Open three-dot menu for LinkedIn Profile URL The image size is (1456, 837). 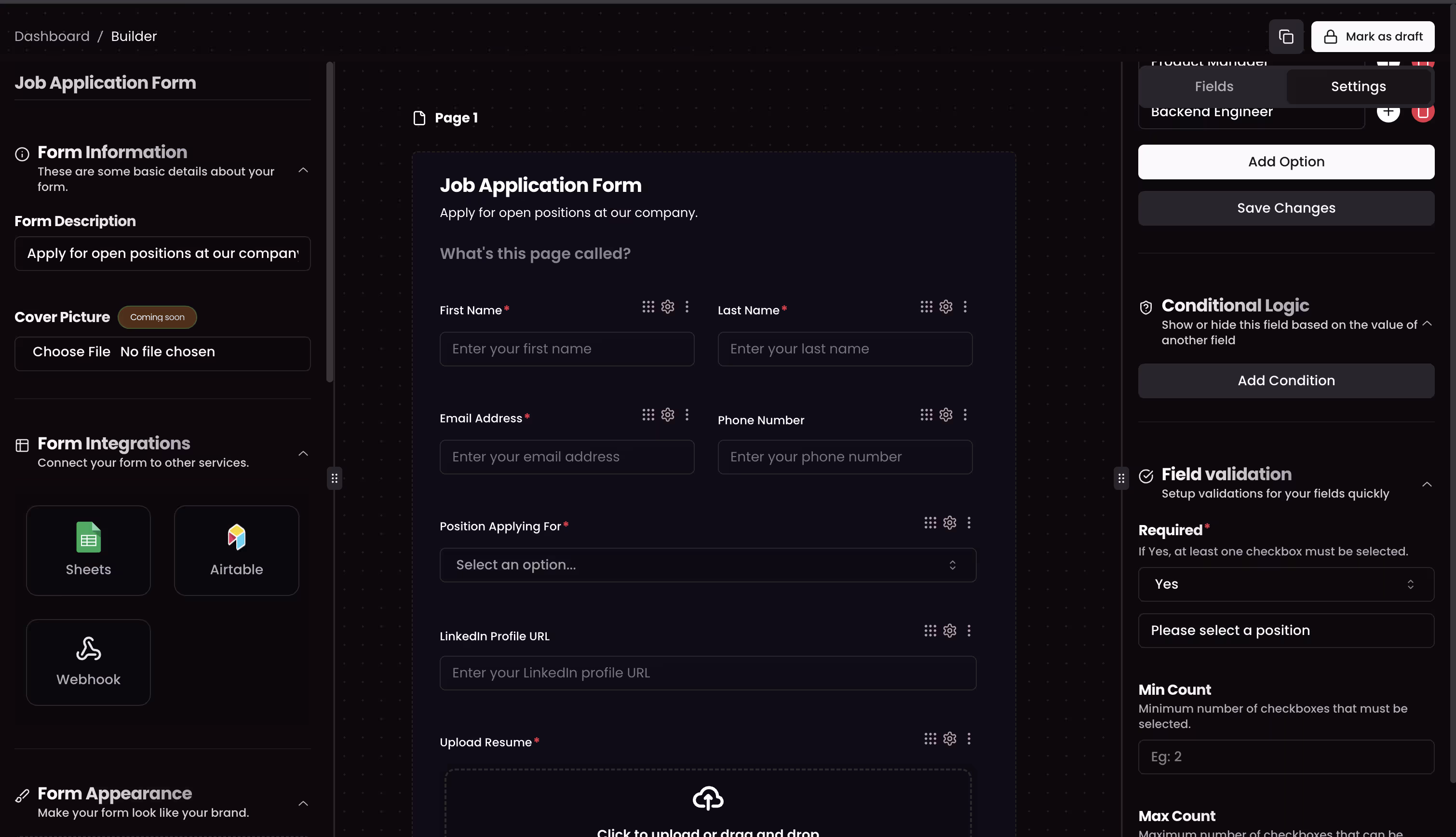pos(969,631)
